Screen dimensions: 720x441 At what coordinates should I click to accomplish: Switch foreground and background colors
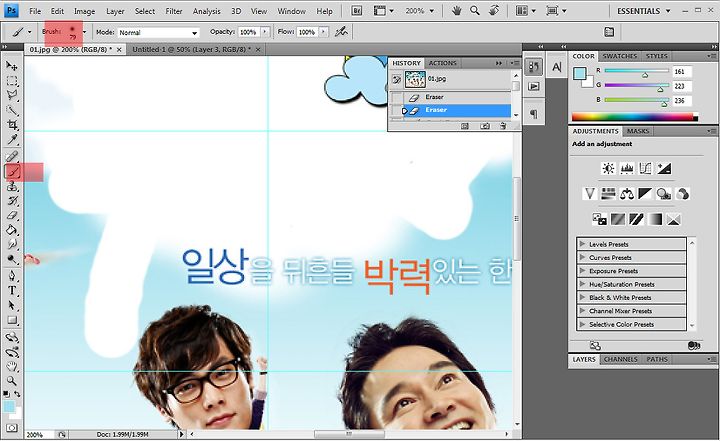(17, 394)
